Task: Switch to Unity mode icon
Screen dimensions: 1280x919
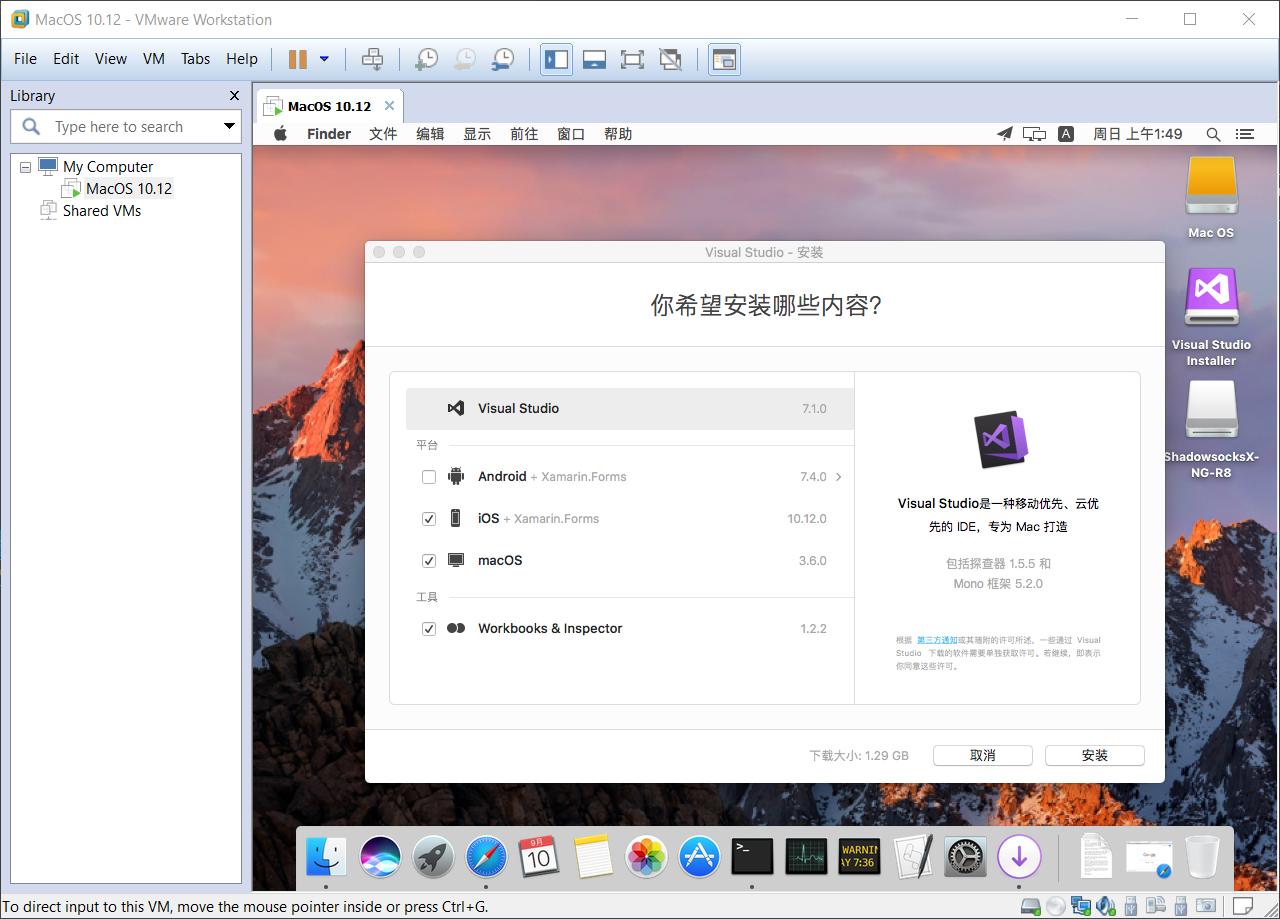Action: click(670, 59)
